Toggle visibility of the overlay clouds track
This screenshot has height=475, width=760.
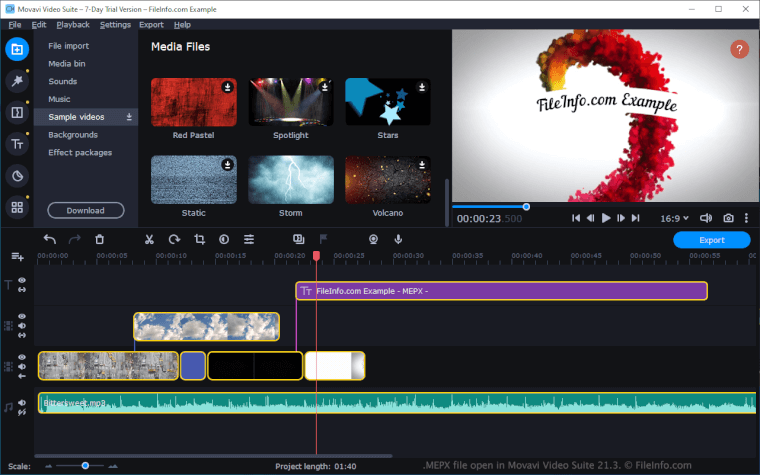[x=22, y=317]
